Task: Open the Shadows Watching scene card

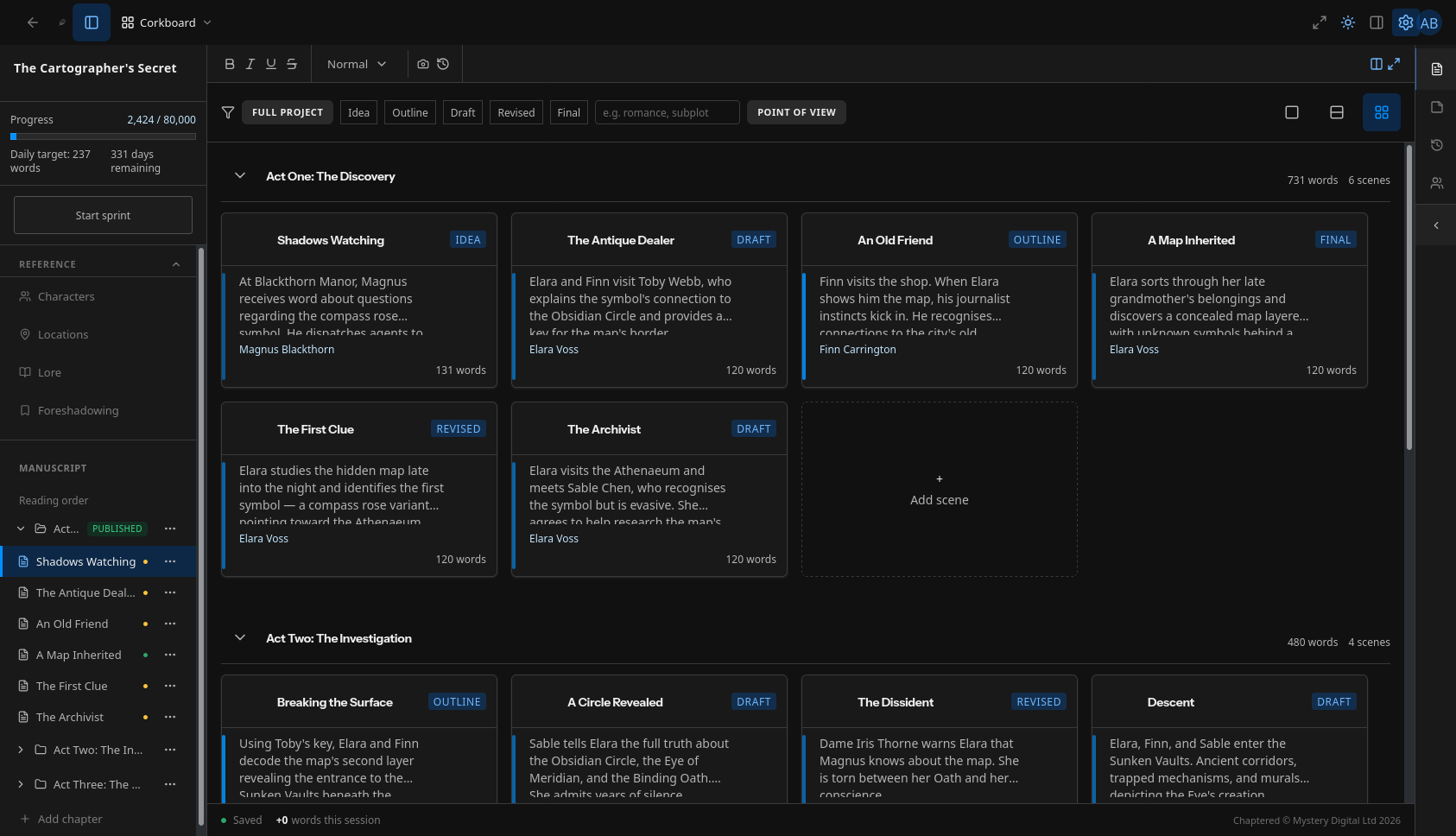Action: 359,300
